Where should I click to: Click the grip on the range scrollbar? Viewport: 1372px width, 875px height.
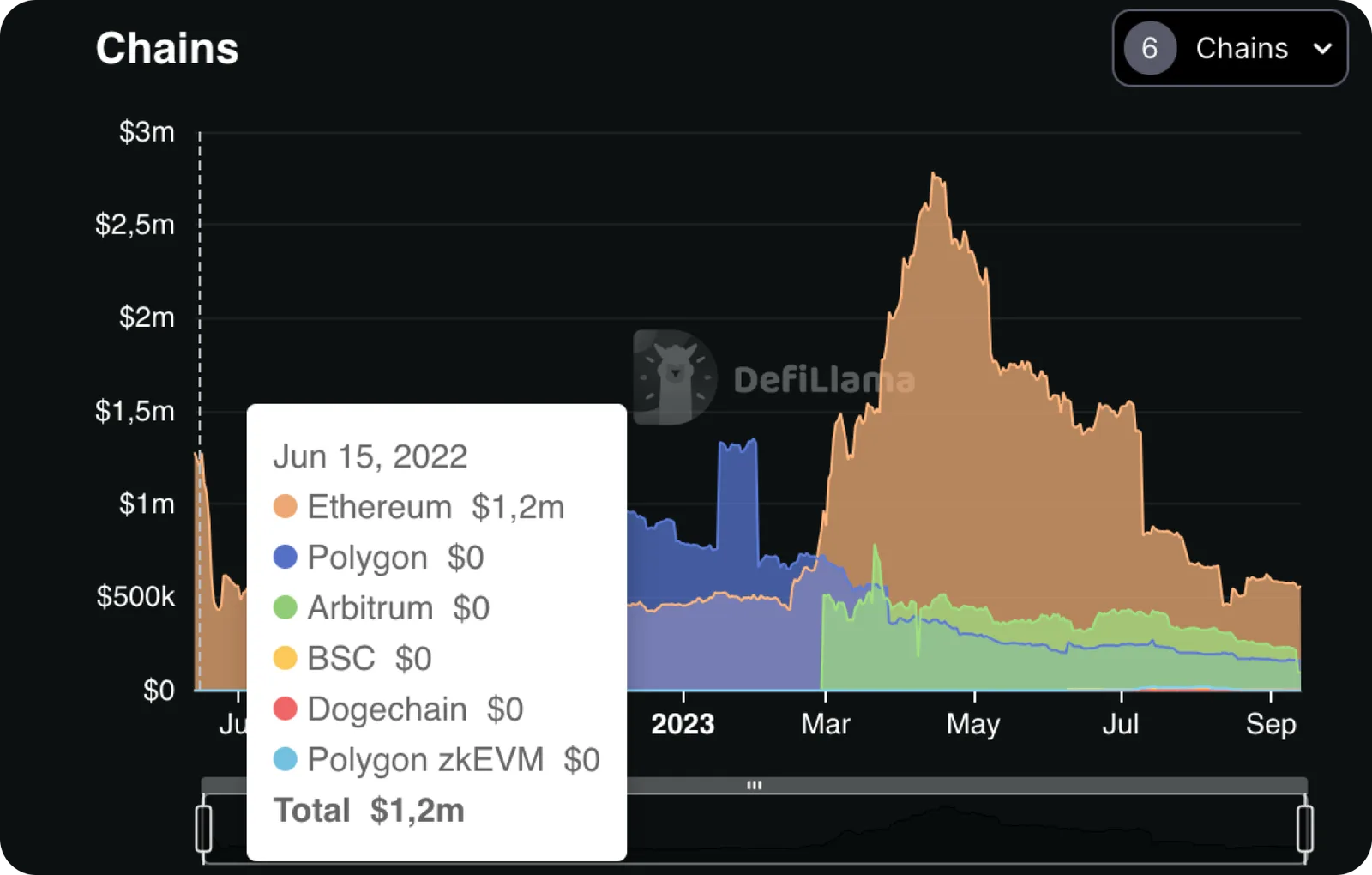(754, 785)
